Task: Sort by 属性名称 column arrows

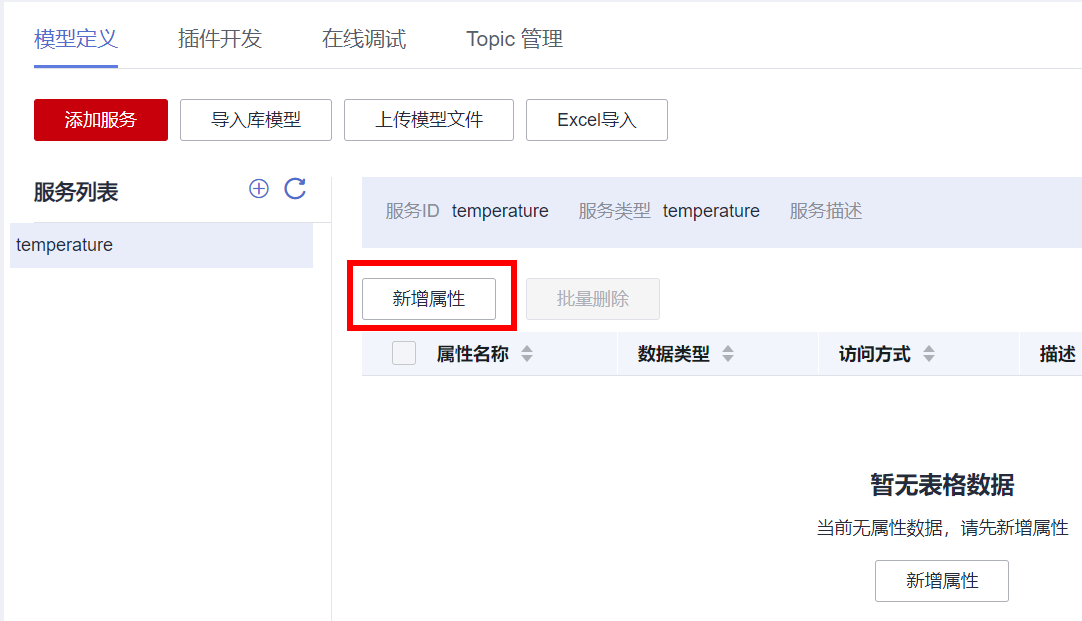Action: coord(527,354)
